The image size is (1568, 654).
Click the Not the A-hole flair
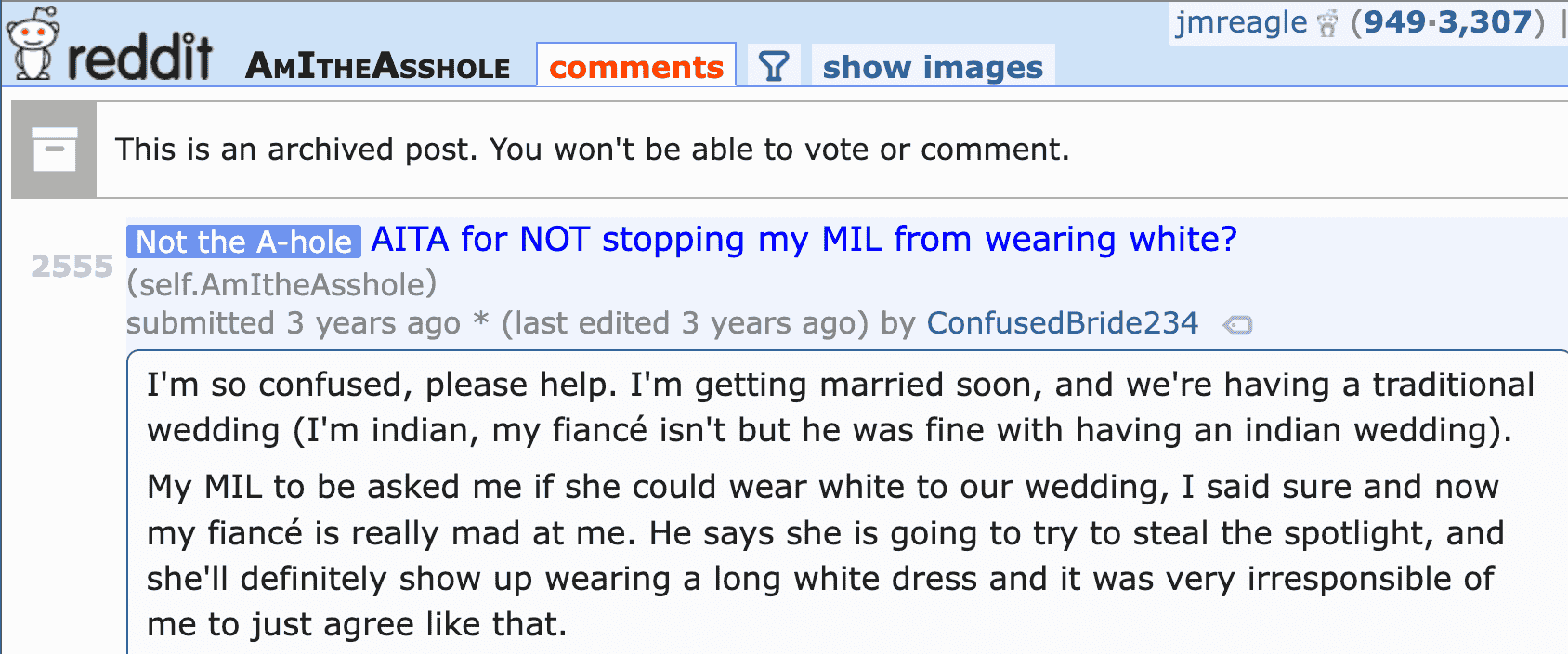pos(243,242)
